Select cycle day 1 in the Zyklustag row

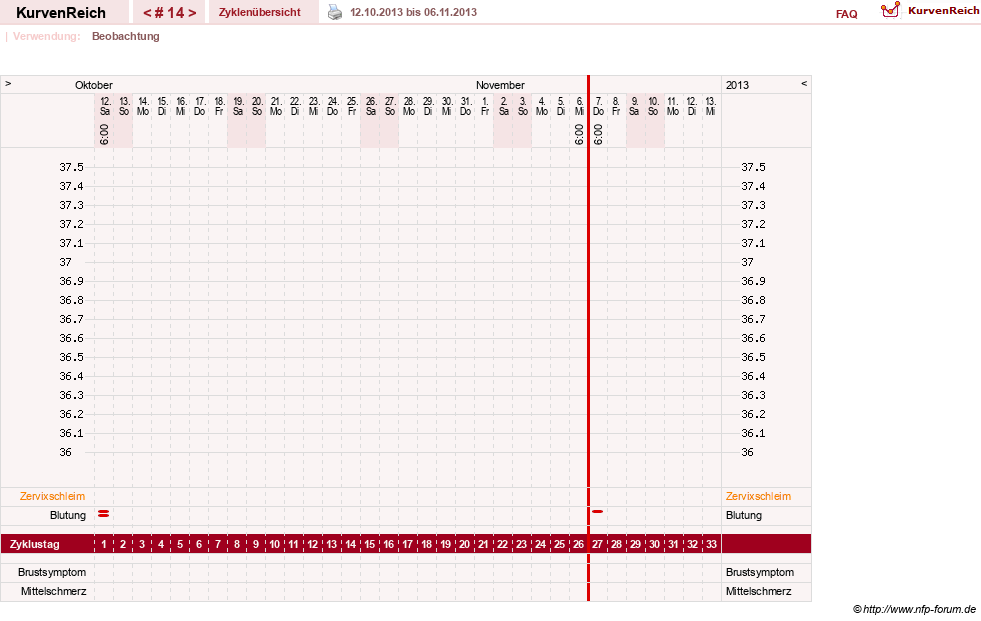(104, 544)
